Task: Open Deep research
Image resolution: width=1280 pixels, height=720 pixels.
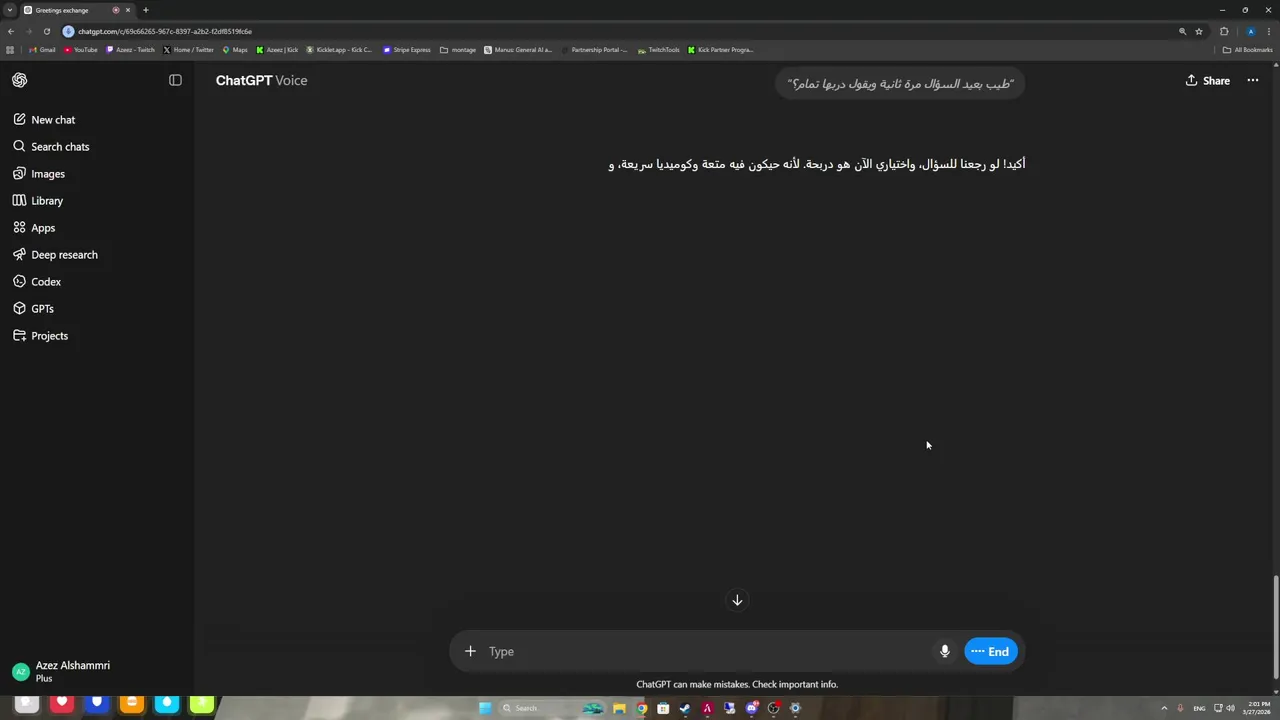Action: click(96, 254)
